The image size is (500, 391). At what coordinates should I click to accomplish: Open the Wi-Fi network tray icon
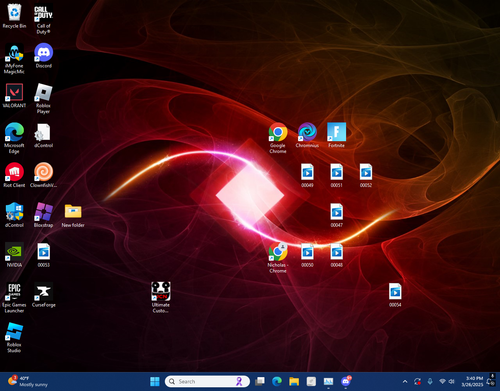pyautogui.click(x=443, y=381)
